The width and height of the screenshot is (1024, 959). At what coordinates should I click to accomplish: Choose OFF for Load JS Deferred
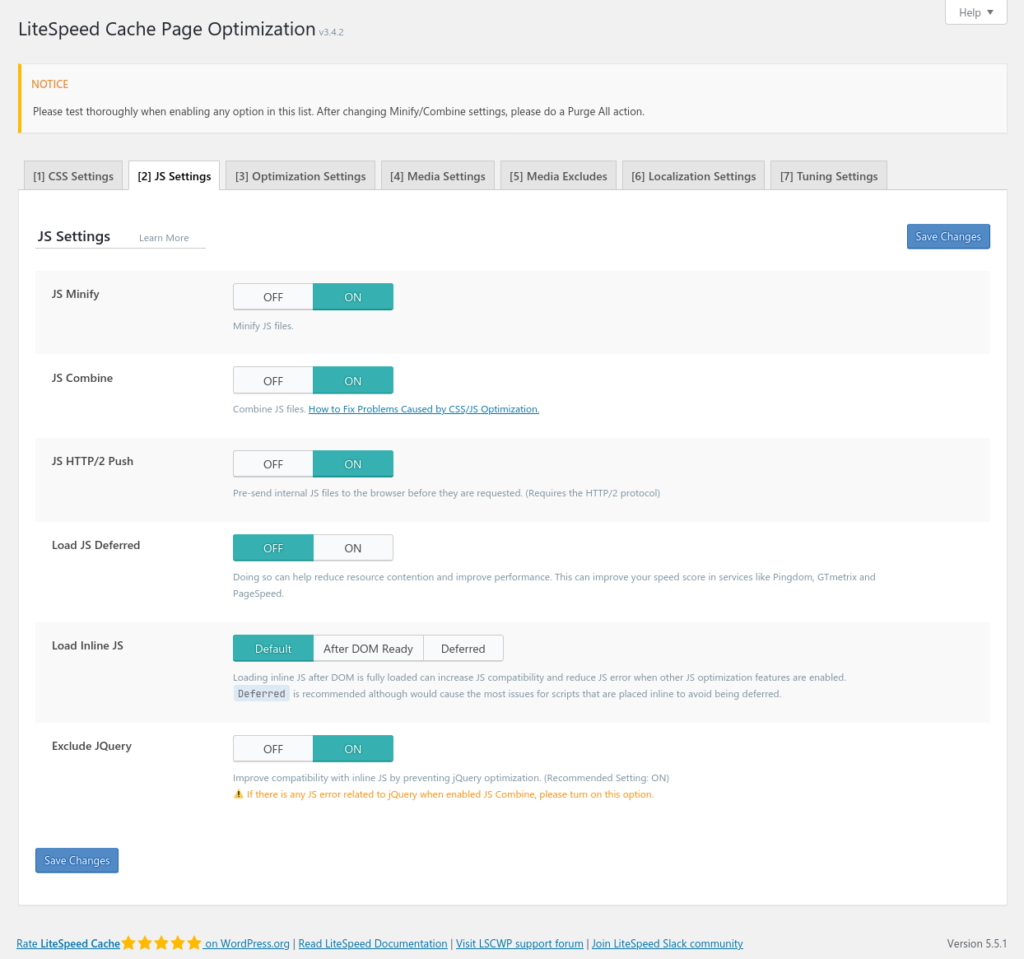[x=273, y=547]
